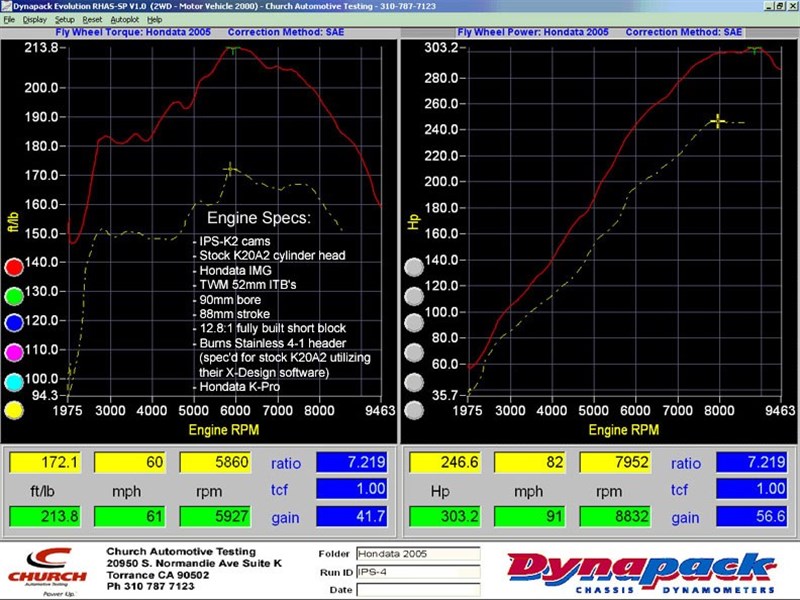Select yellow torque value 172.1
Screen dimensions: 800x600
tap(45, 462)
